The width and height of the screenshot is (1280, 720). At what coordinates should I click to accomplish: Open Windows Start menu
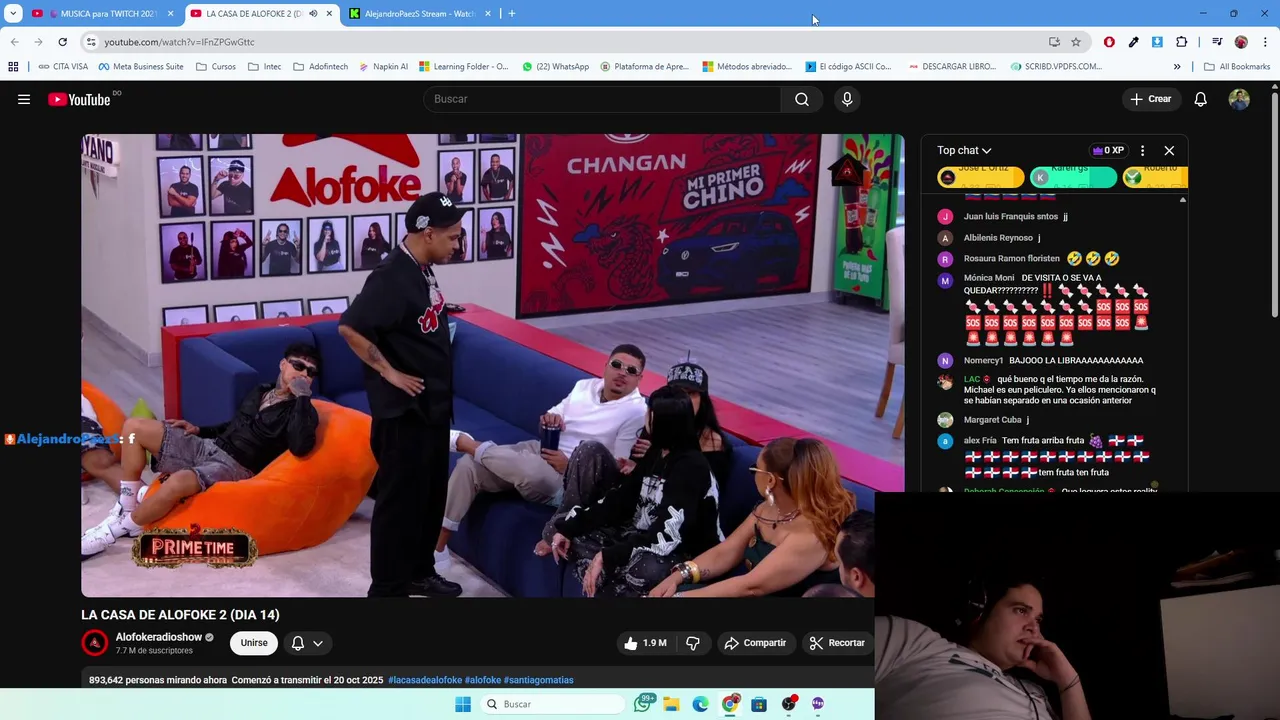463,704
